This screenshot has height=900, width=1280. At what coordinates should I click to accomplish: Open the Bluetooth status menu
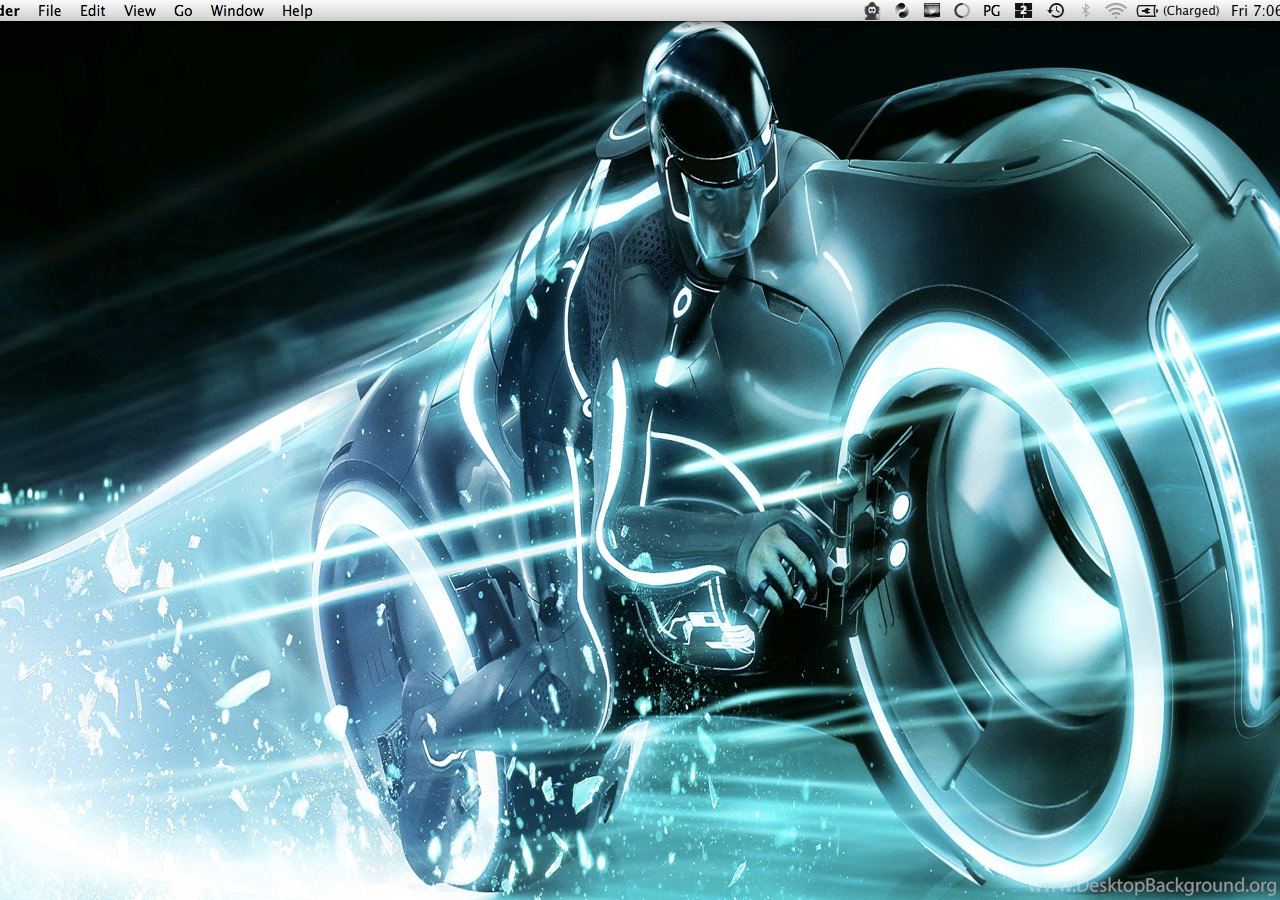[x=1086, y=11]
